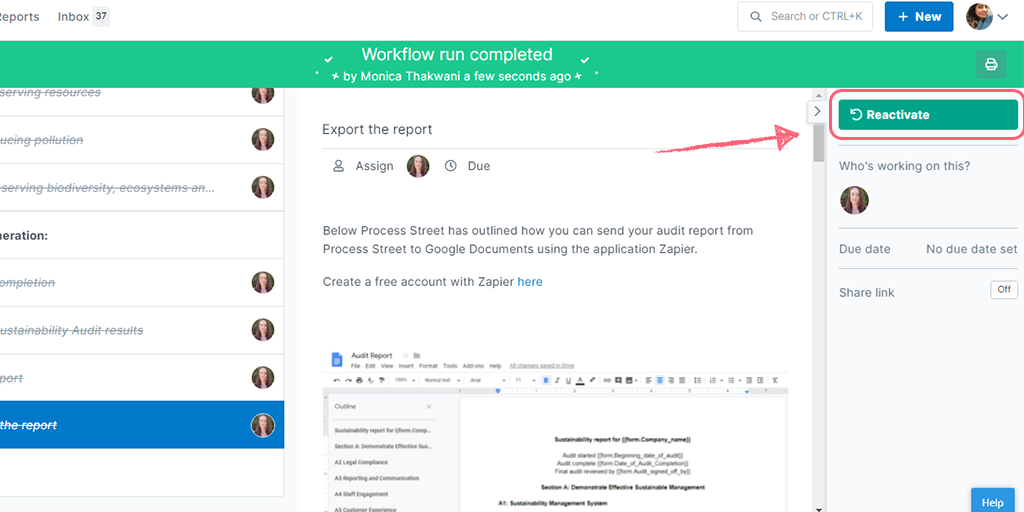Click the blue New button

coord(918,17)
